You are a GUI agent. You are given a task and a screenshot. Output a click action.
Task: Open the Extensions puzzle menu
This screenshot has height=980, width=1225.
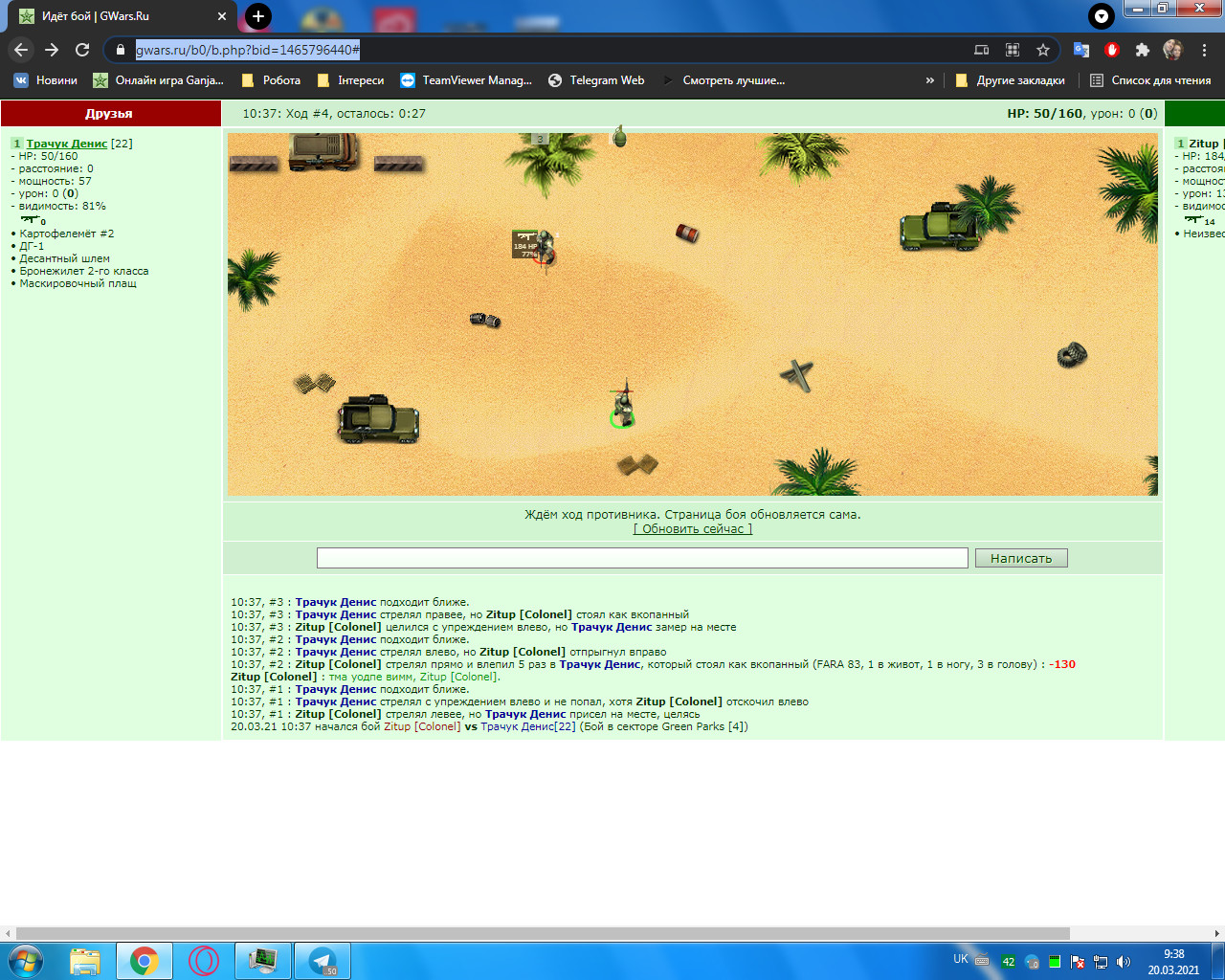1143,50
